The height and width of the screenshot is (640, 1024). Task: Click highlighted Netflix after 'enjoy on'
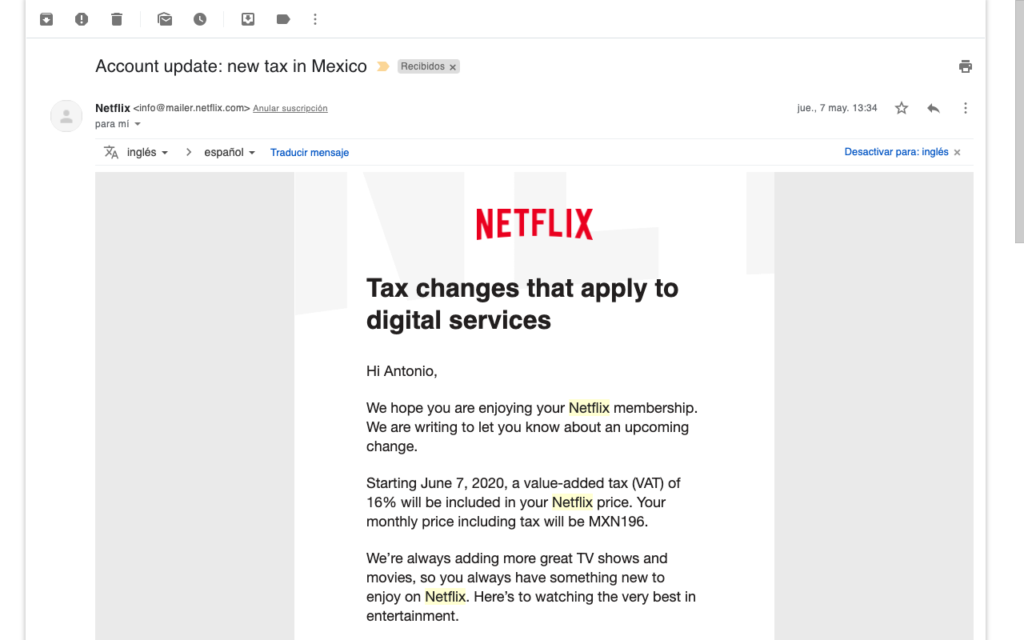[x=445, y=597]
